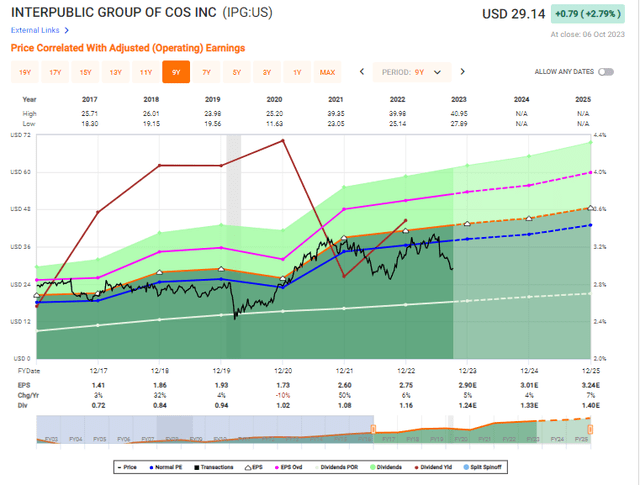Image resolution: width=640 pixels, height=485 pixels.
Task: Select the 15Y time range tab
Action: click(x=85, y=72)
